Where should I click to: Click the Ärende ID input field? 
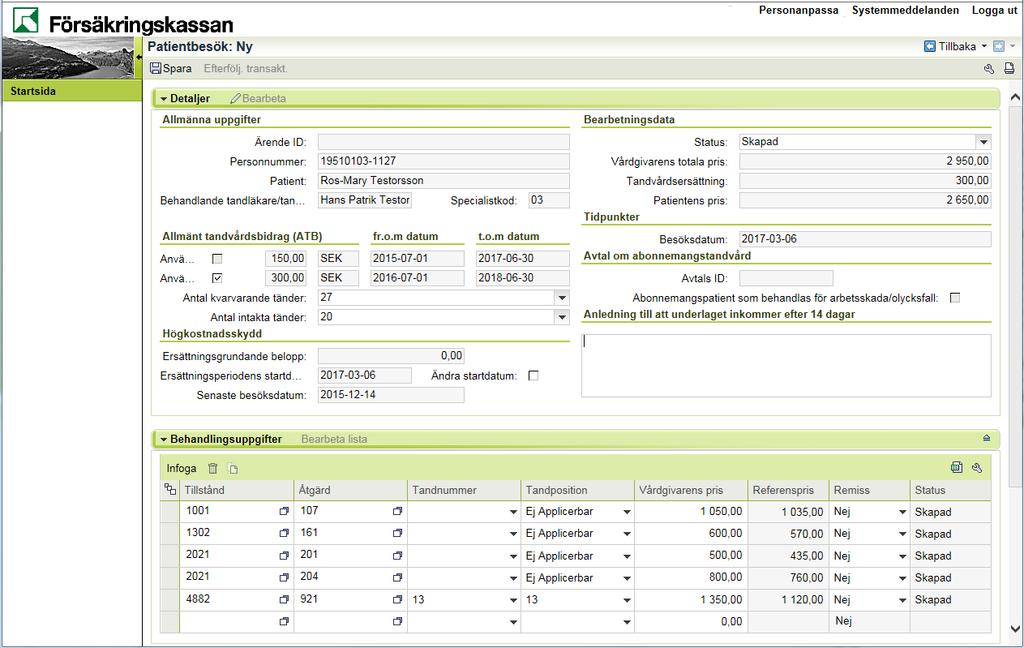(x=443, y=142)
